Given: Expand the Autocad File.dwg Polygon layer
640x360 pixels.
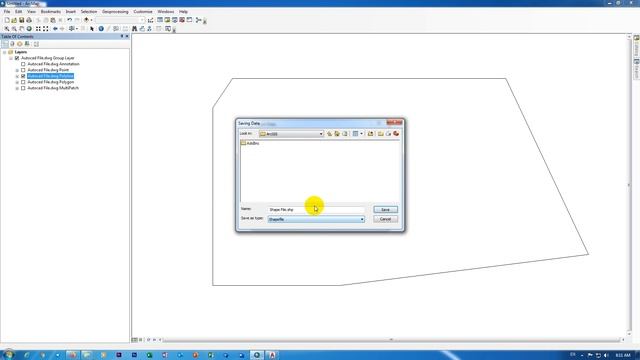Looking at the screenshot, I should point(17,82).
